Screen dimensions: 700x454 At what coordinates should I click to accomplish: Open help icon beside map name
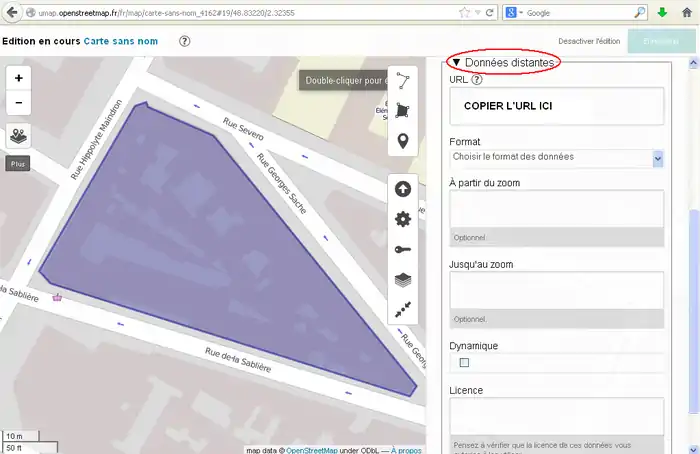(185, 41)
